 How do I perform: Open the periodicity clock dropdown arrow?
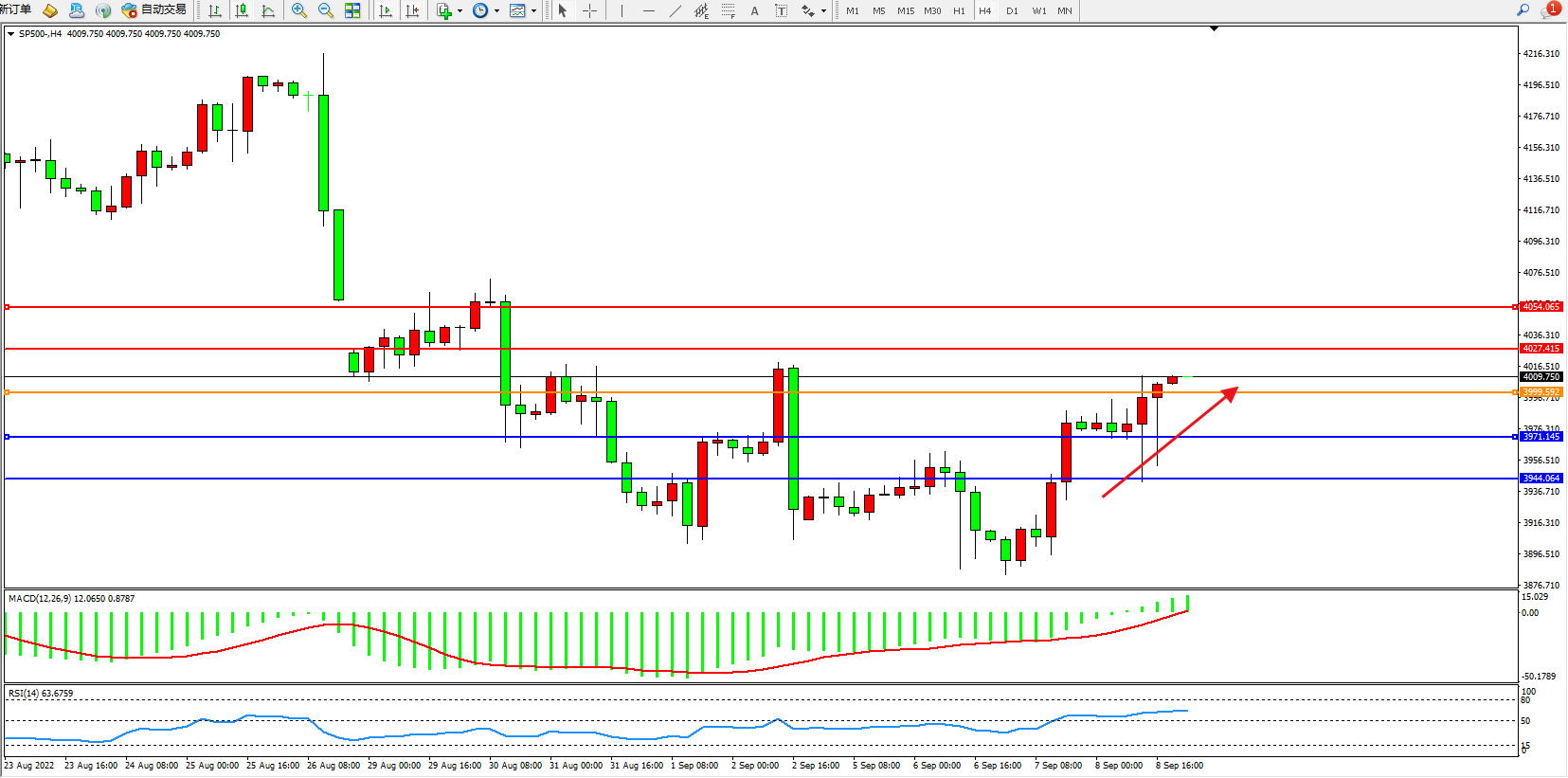496,11
